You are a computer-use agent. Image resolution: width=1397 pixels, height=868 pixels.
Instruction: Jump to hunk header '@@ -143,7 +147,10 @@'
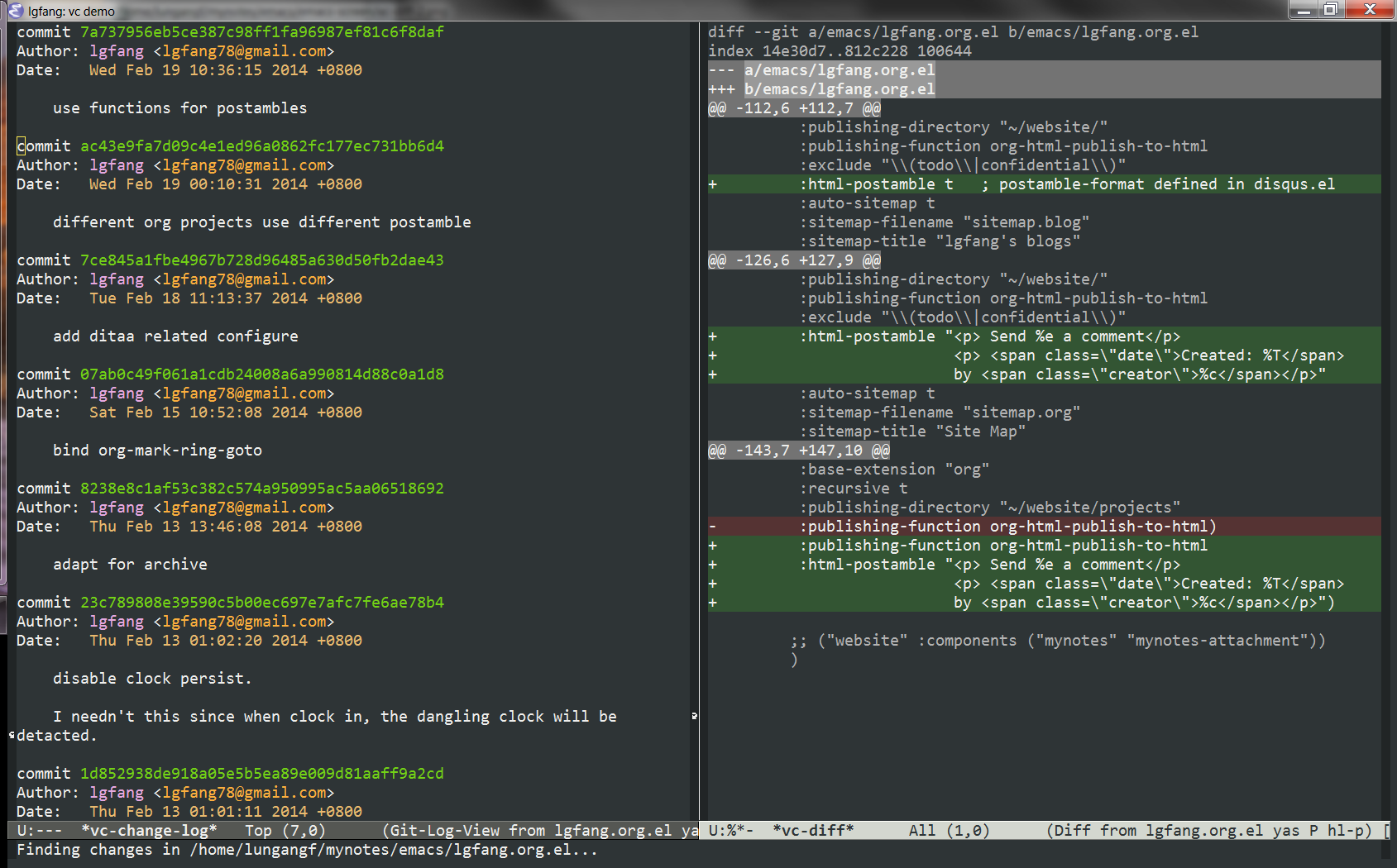pos(799,451)
